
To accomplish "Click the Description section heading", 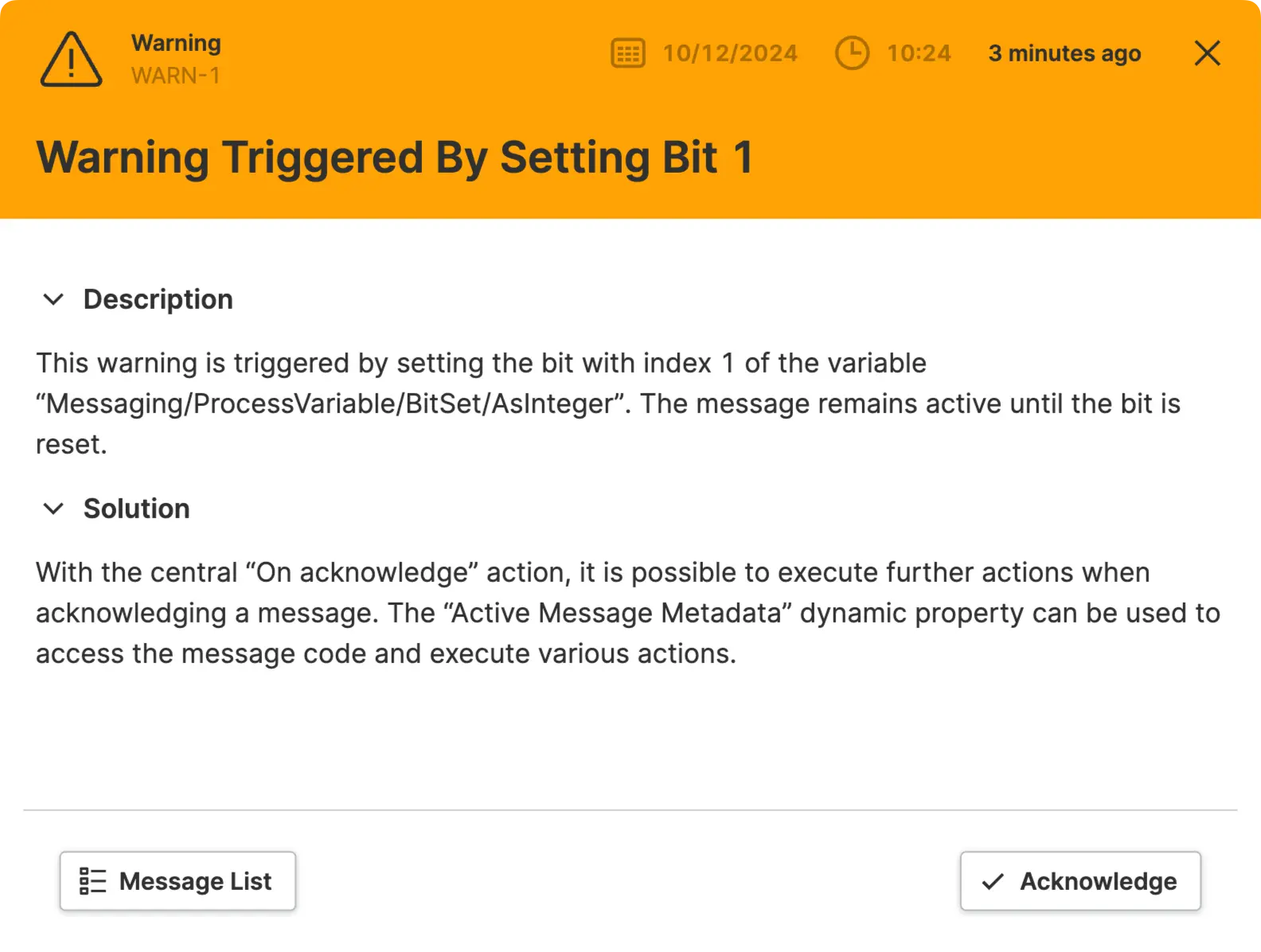I will (158, 299).
